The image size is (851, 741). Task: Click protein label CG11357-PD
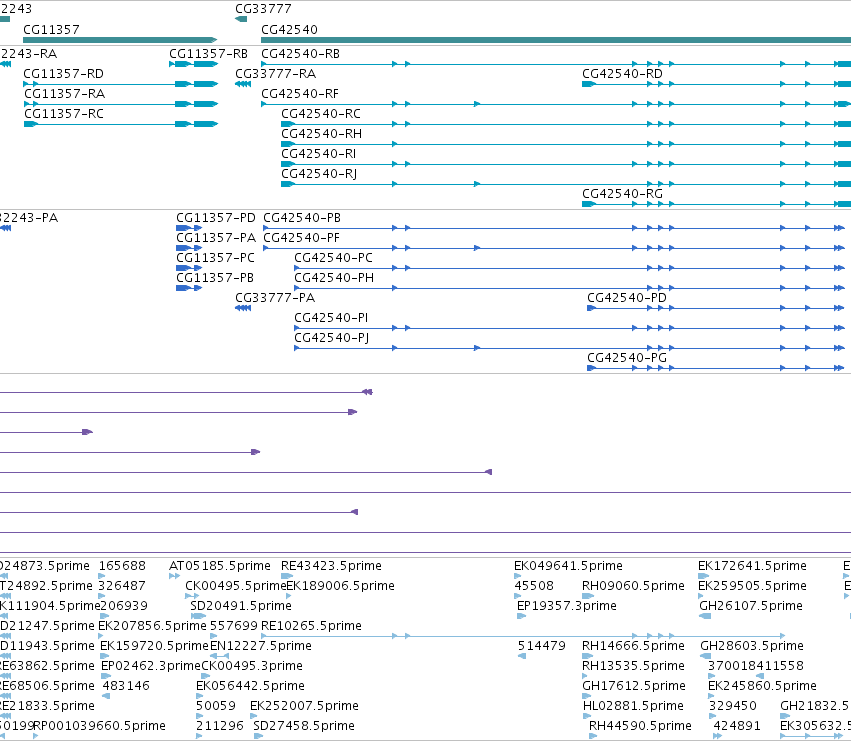[x=215, y=218]
